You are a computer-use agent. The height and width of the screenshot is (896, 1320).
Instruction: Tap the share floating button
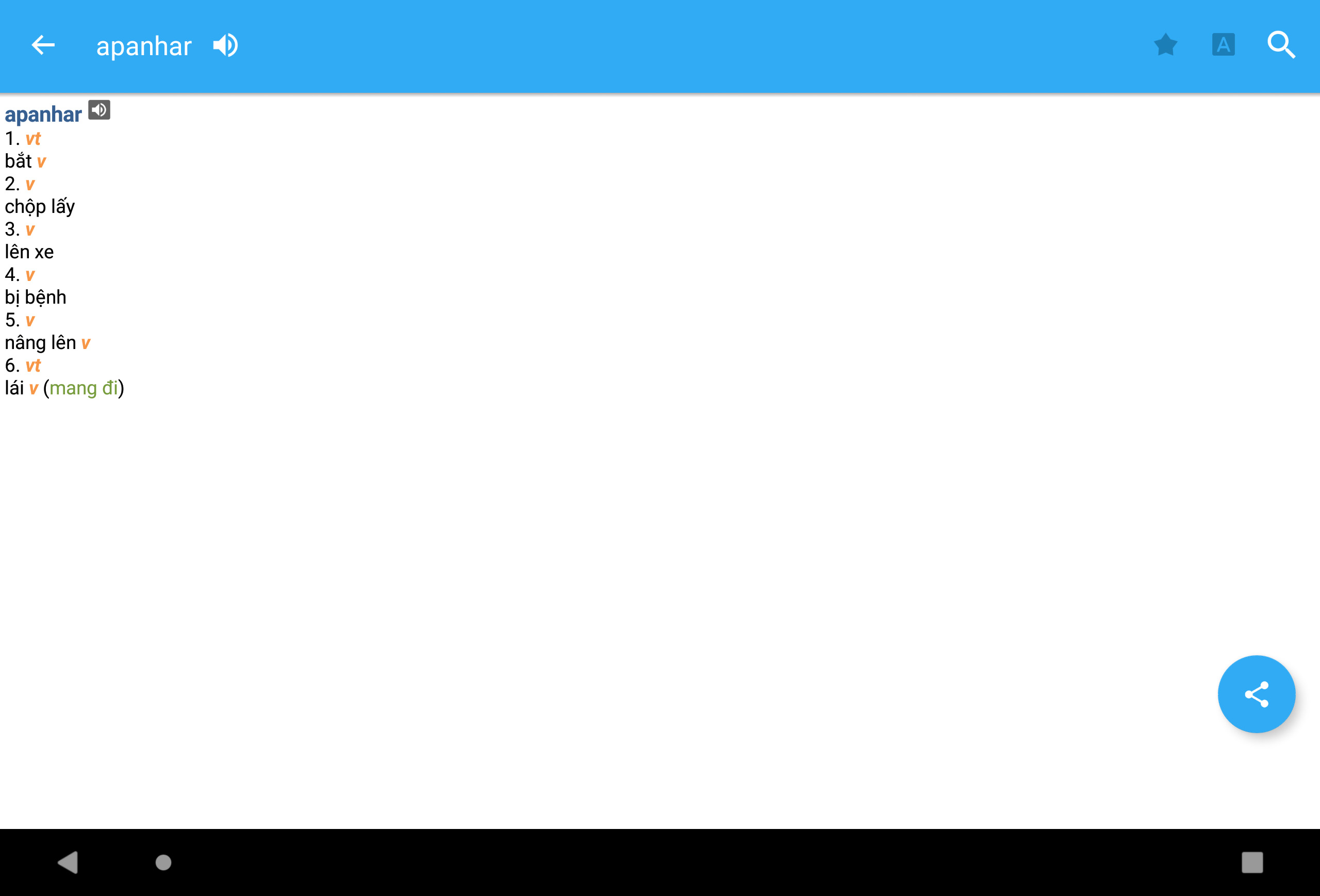tap(1256, 694)
